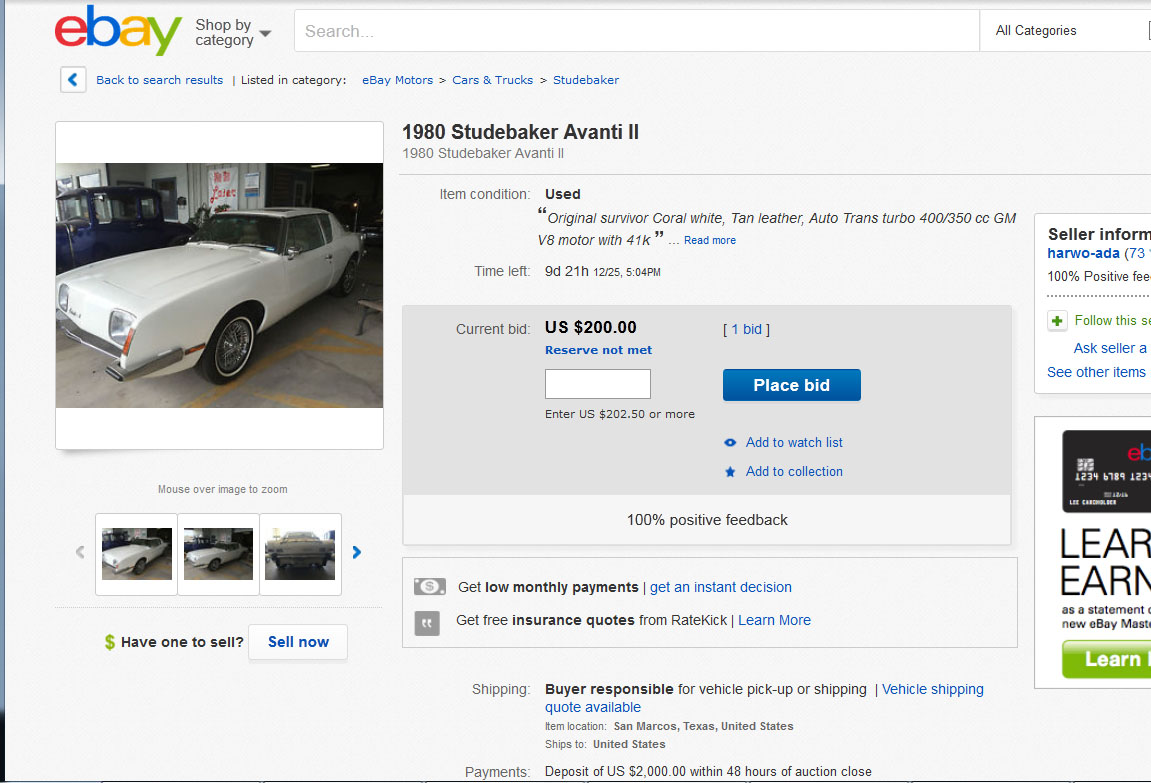Go to the eBay Motors breadcrumb
The width and height of the screenshot is (1151, 783).
click(398, 80)
